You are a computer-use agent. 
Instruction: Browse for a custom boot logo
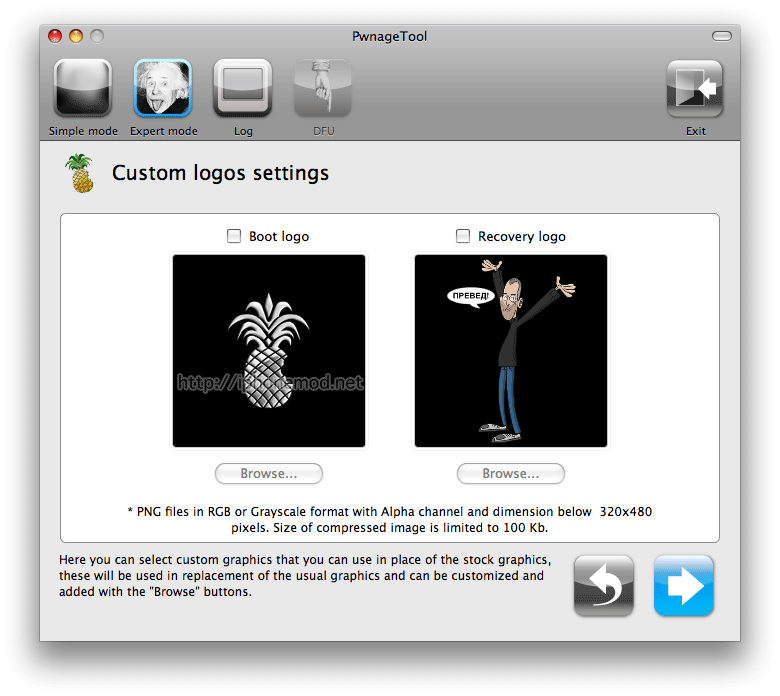(269, 473)
